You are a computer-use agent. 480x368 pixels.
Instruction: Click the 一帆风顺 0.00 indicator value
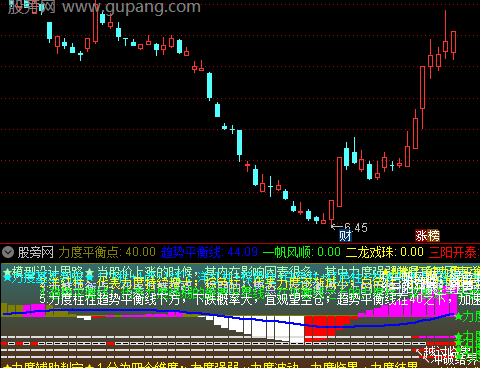click(x=302, y=252)
